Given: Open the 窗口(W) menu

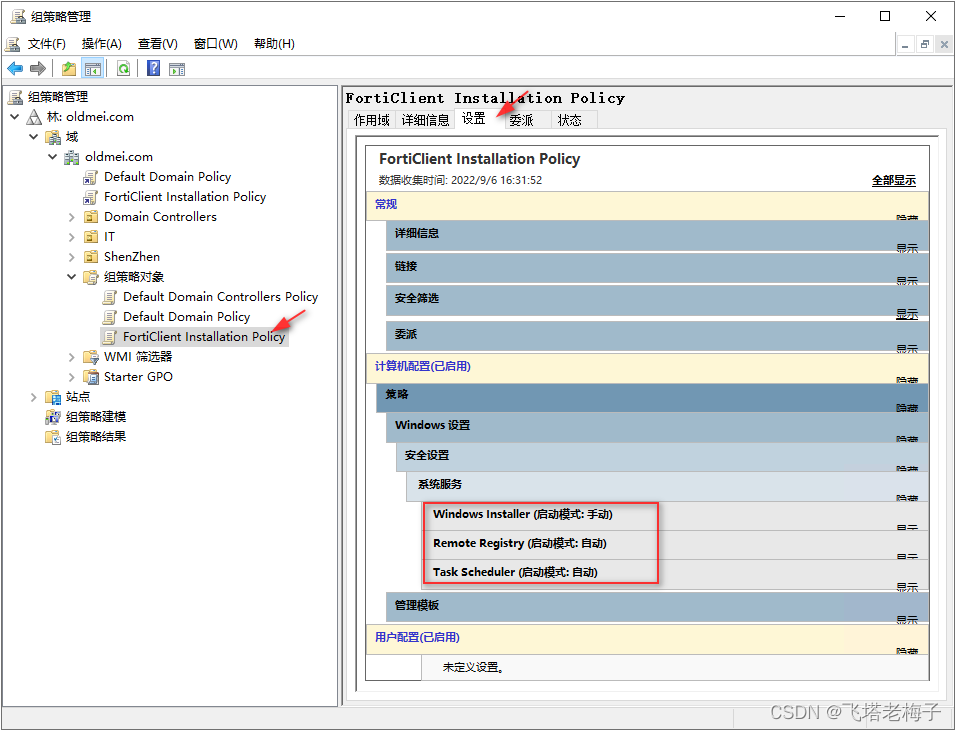Looking at the screenshot, I should 215,44.
